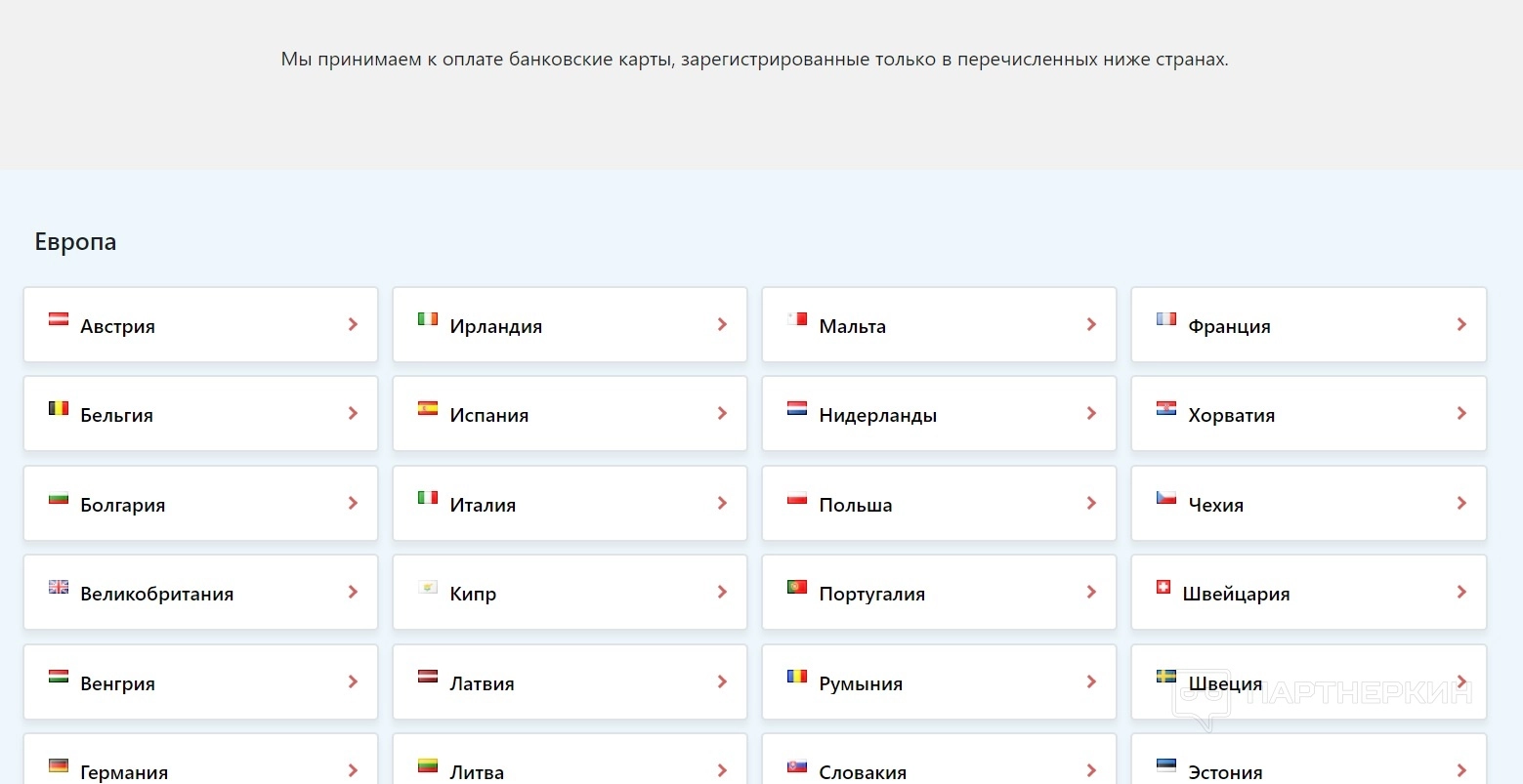Open the Латвия country link

pyautogui.click(x=482, y=683)
